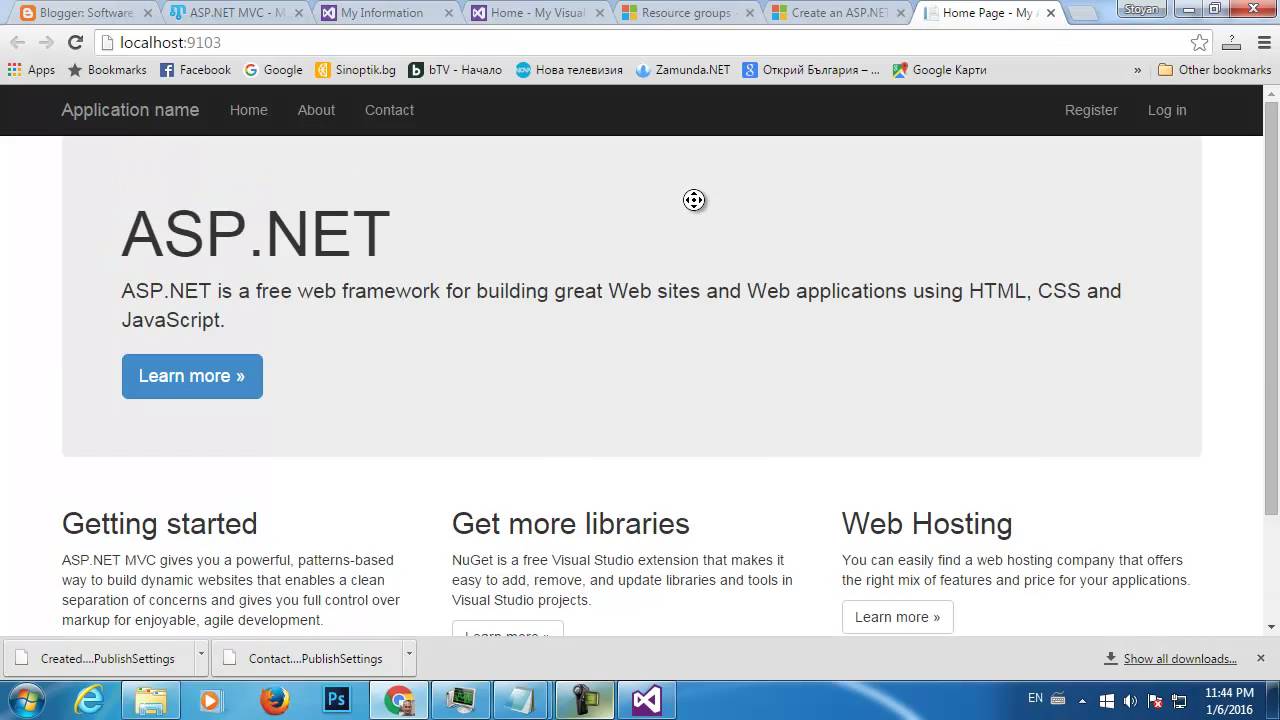Click the volume icon in system tray
The width and height of the screenshot is (1280, 720).
pos(1130,700)
